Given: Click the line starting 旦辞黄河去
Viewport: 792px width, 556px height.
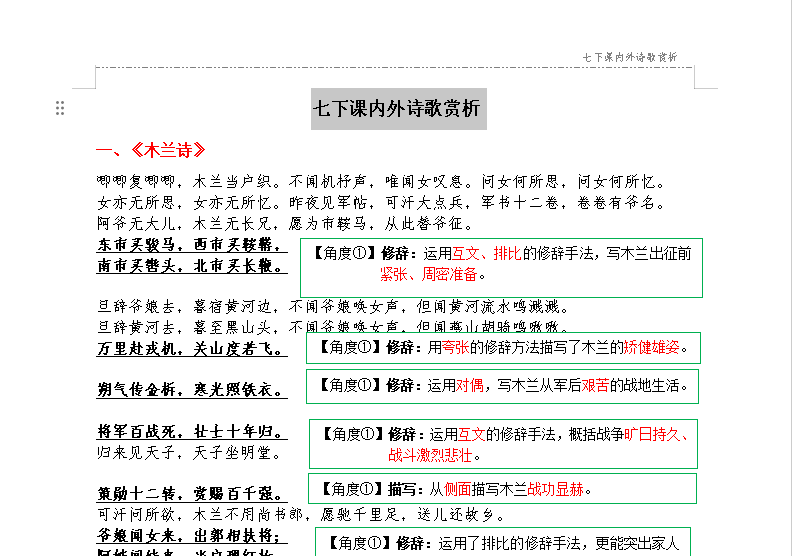Looking at the screenshot, I should [x=334, y=327].
